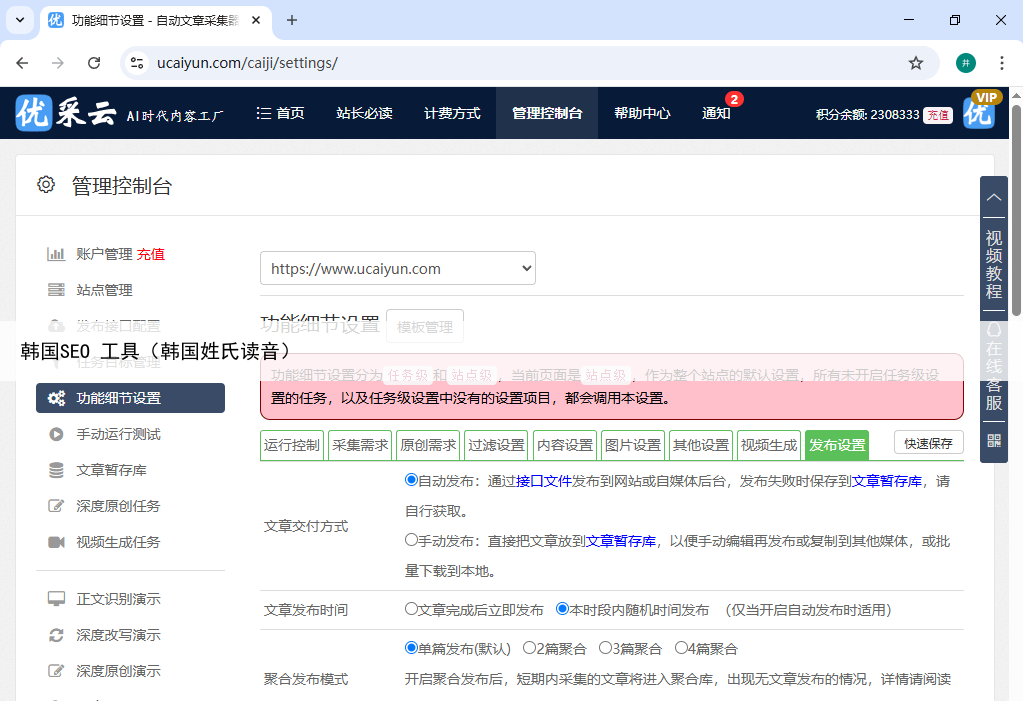
Task: Choose 2篇聚合 publish mode
Action: [x=529, y=648]
